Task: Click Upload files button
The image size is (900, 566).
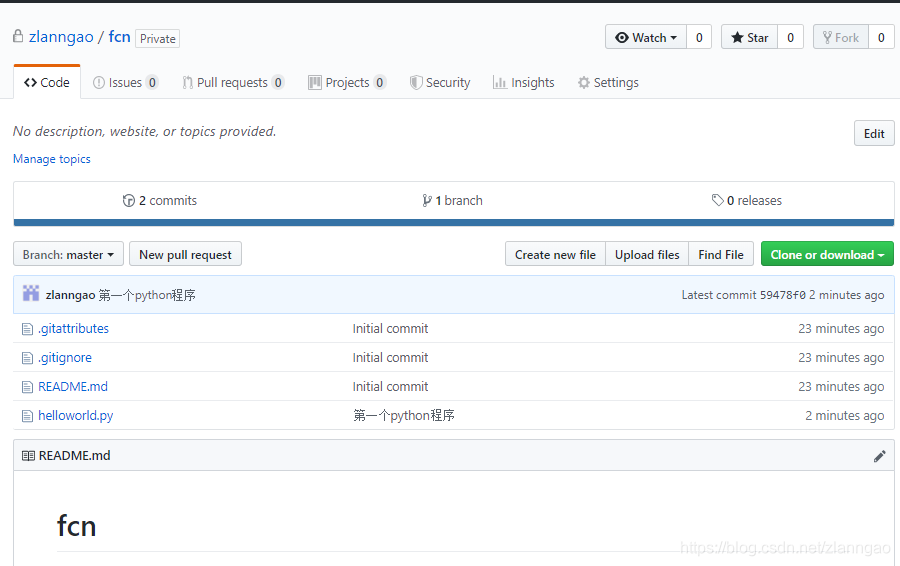Action: coord(647,254)
